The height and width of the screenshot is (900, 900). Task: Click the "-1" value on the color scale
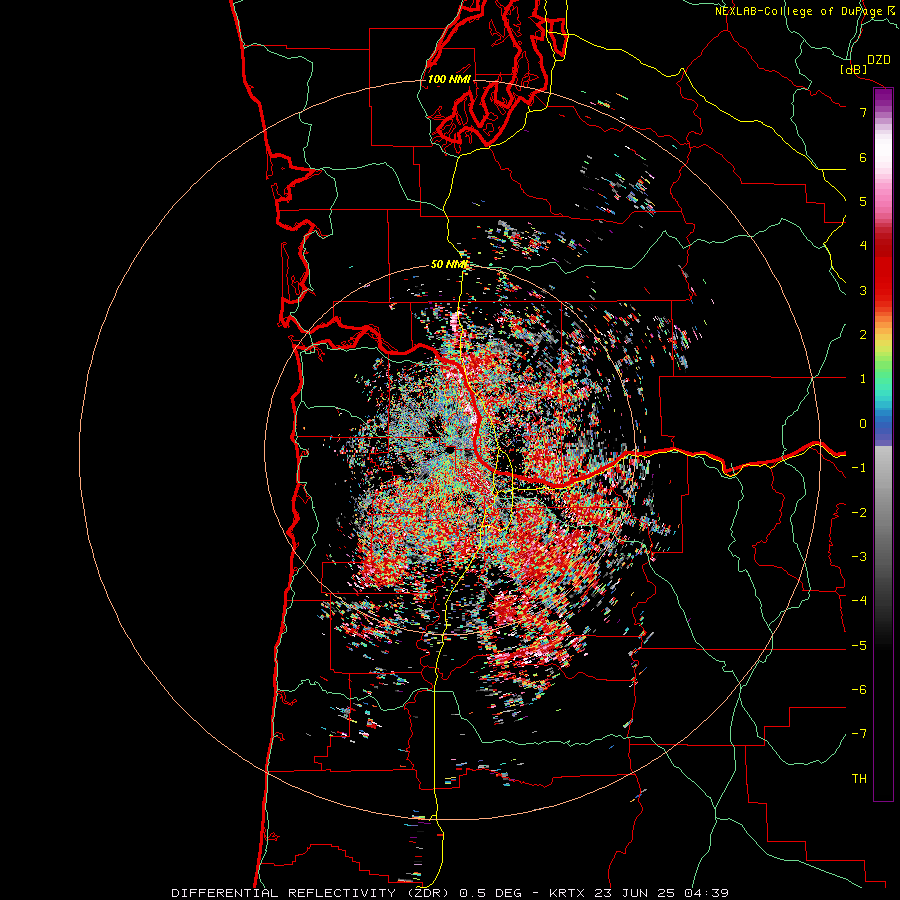click(x=859, y=468)
